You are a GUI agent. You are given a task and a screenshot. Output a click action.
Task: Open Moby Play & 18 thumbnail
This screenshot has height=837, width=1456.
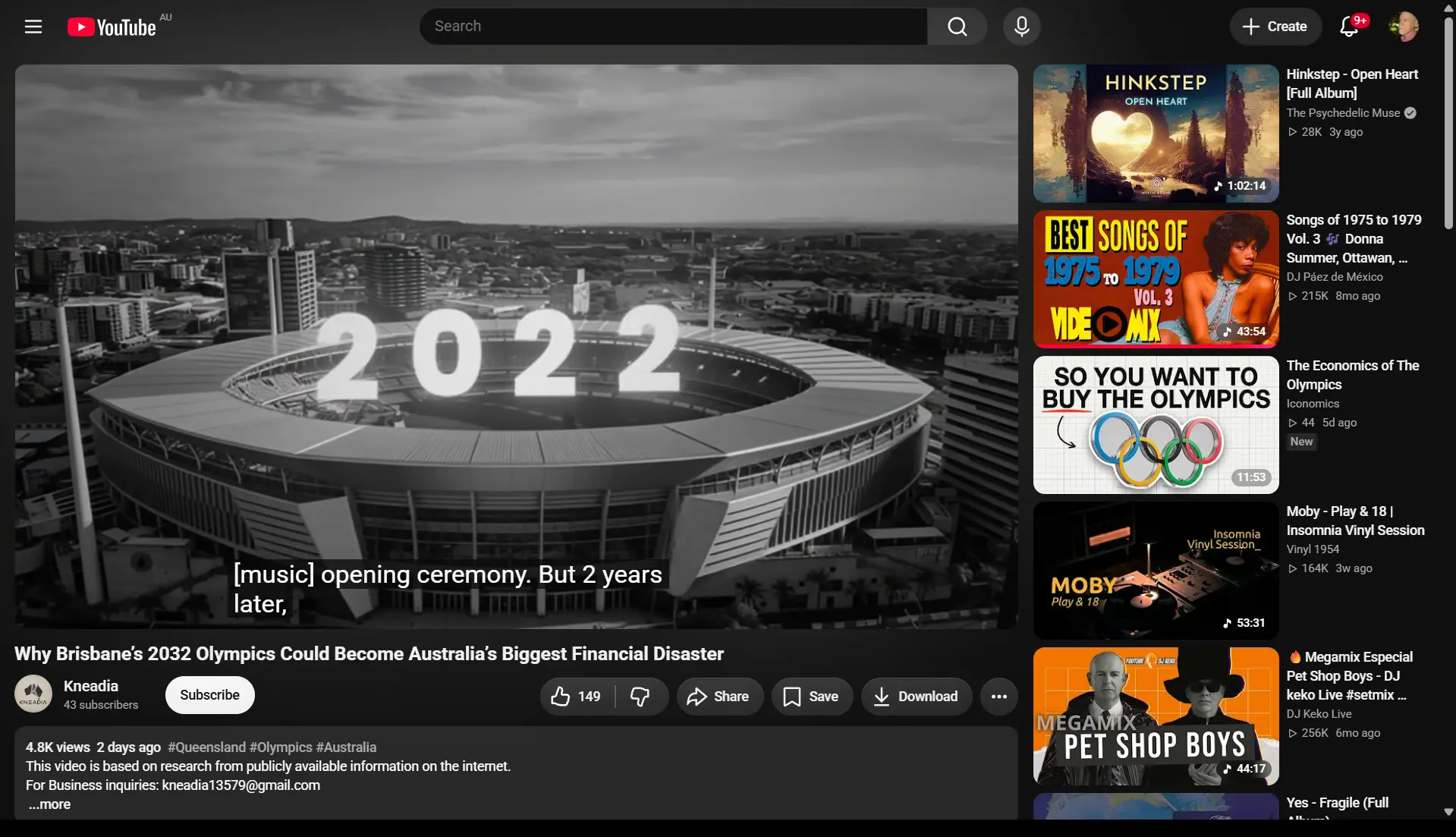[1156, 571]
